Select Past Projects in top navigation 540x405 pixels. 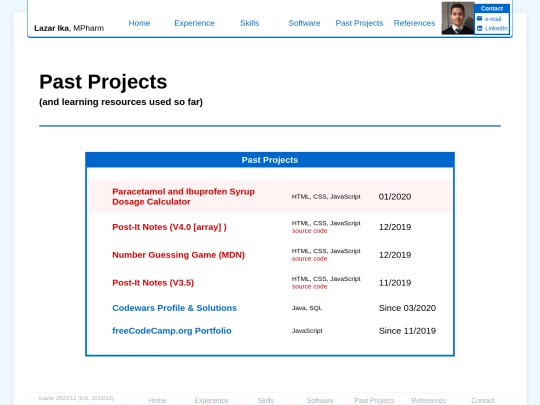tap(359, 23)
